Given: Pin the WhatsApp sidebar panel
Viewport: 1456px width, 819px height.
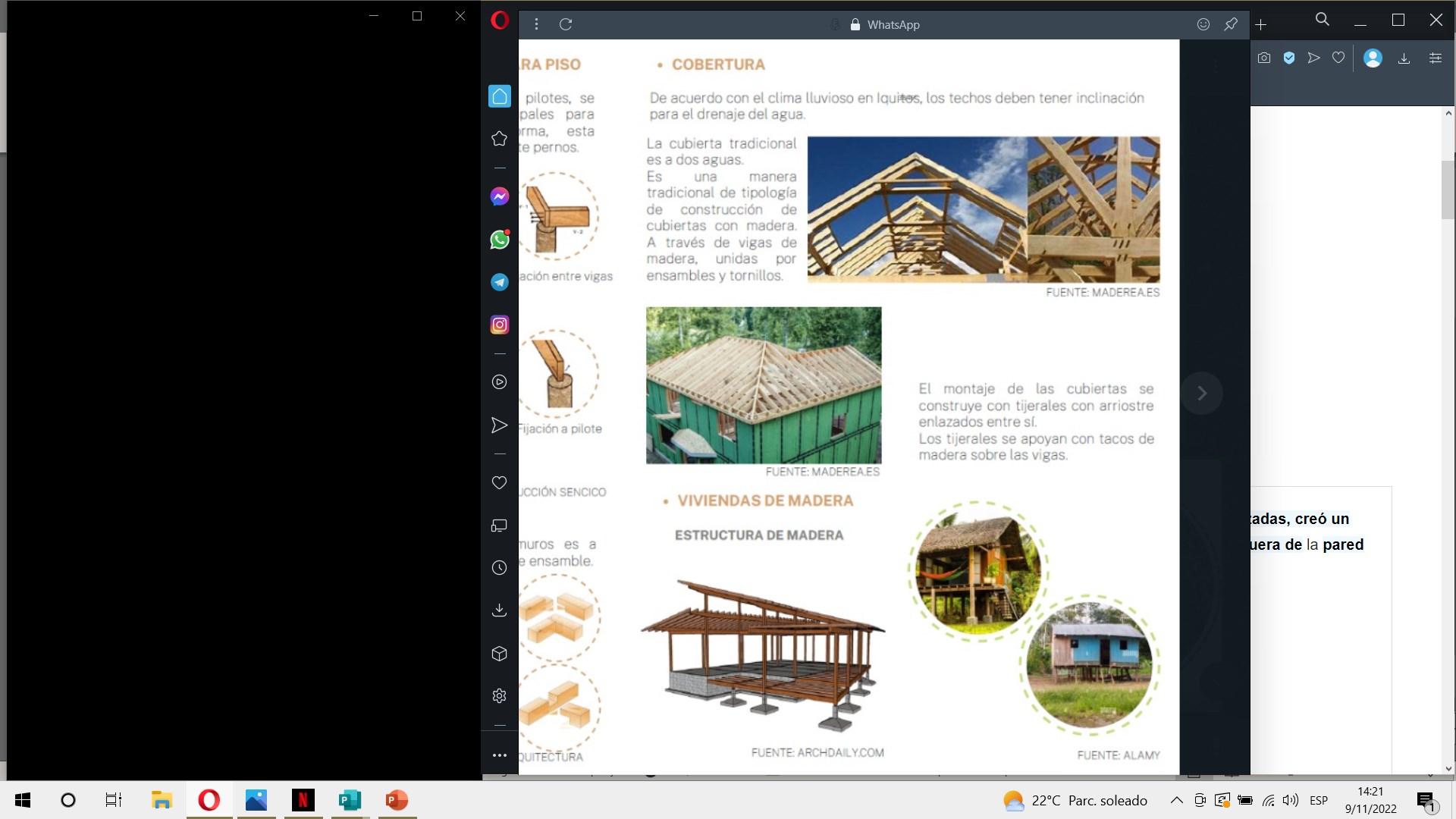Looking at the screenshot, I should [1231, 24].
